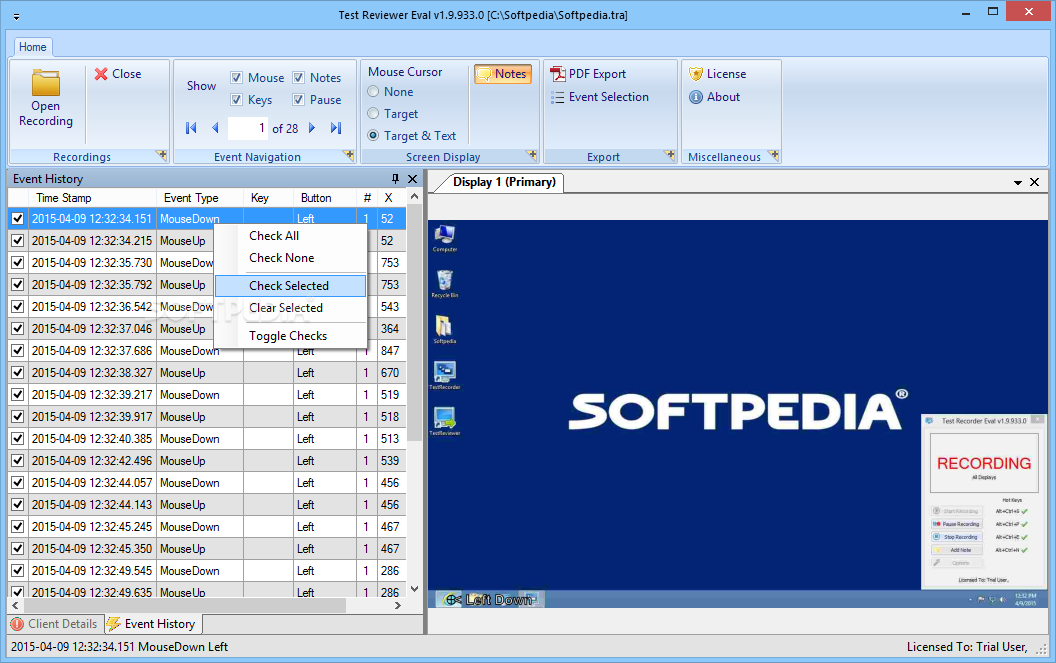Choose Check Selected from context menu
The image size is (1056, 663).
290,286
